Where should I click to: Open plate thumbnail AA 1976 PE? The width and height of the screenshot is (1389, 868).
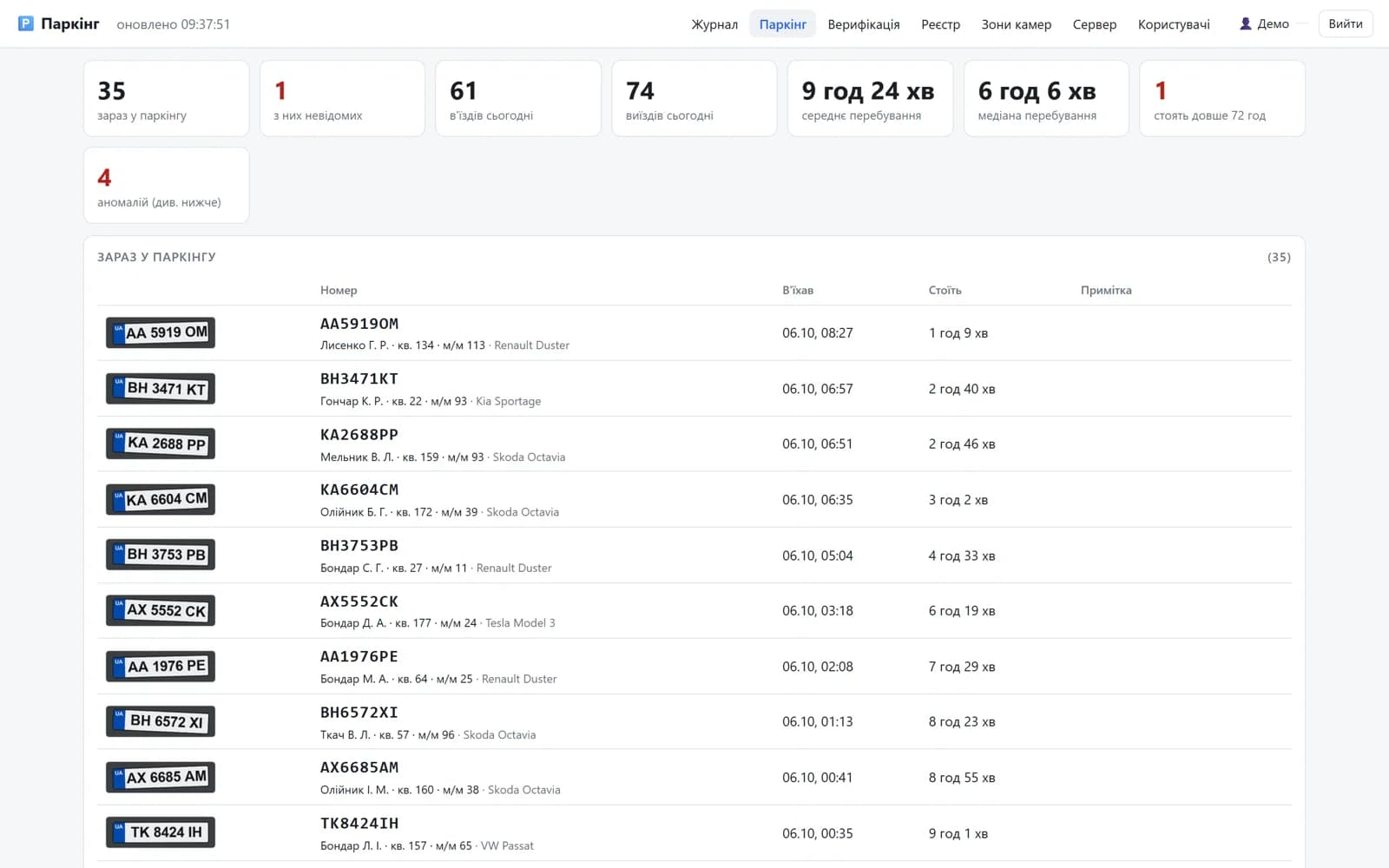pos(161,666)
